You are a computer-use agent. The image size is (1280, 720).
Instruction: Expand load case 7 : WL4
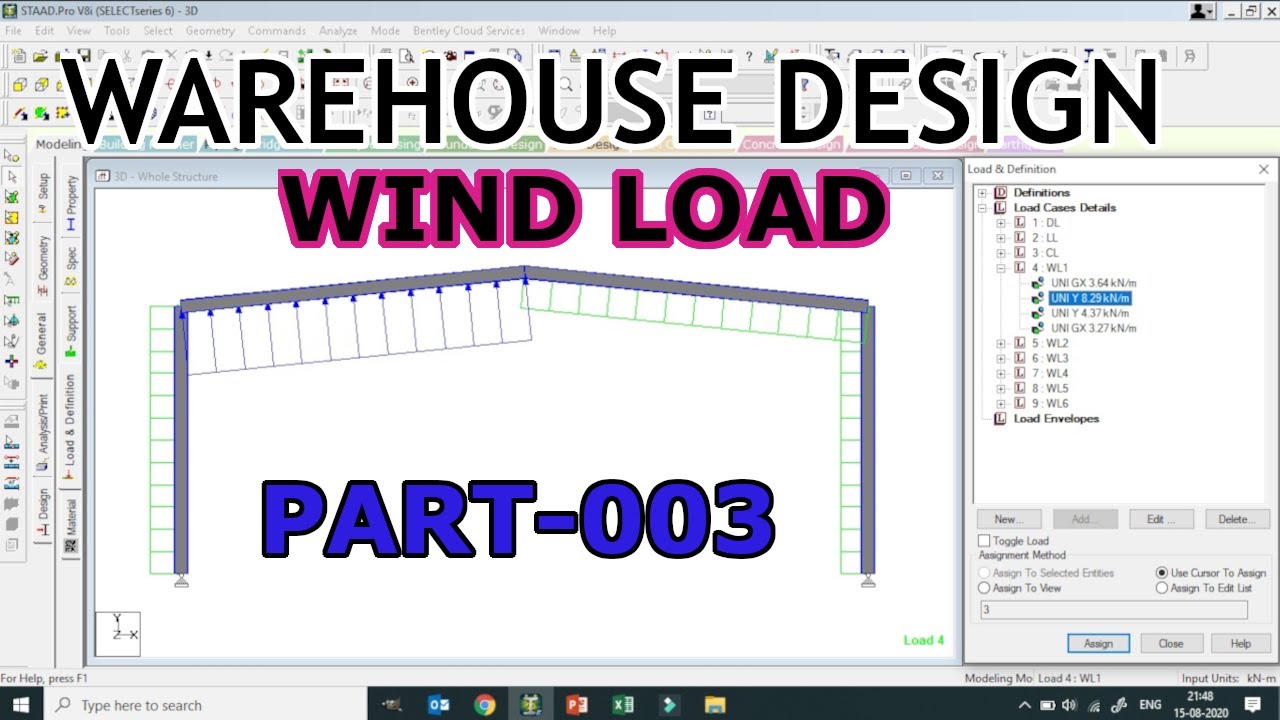pos(1001,373)
